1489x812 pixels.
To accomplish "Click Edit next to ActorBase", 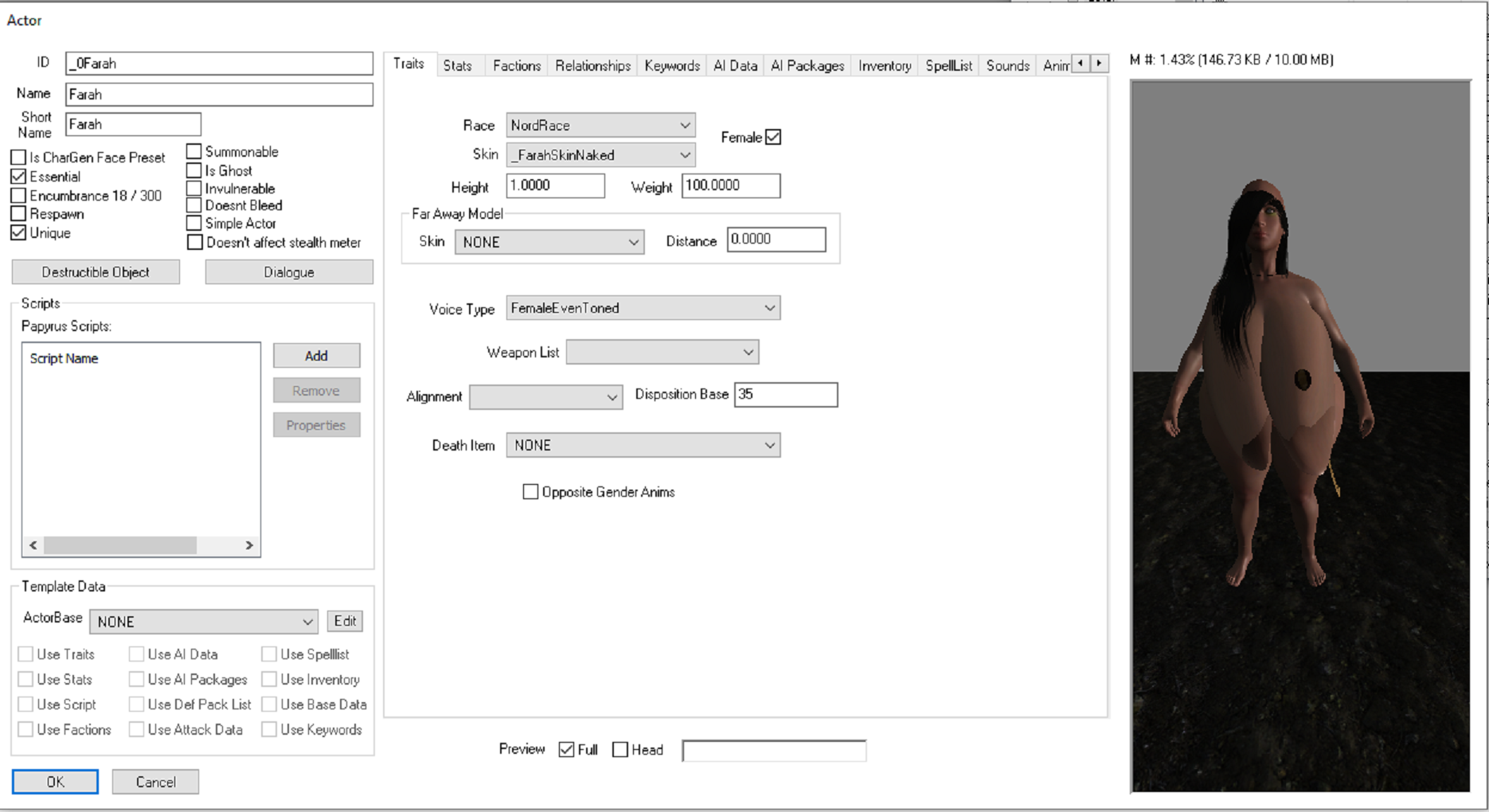I will click(345, 621).
